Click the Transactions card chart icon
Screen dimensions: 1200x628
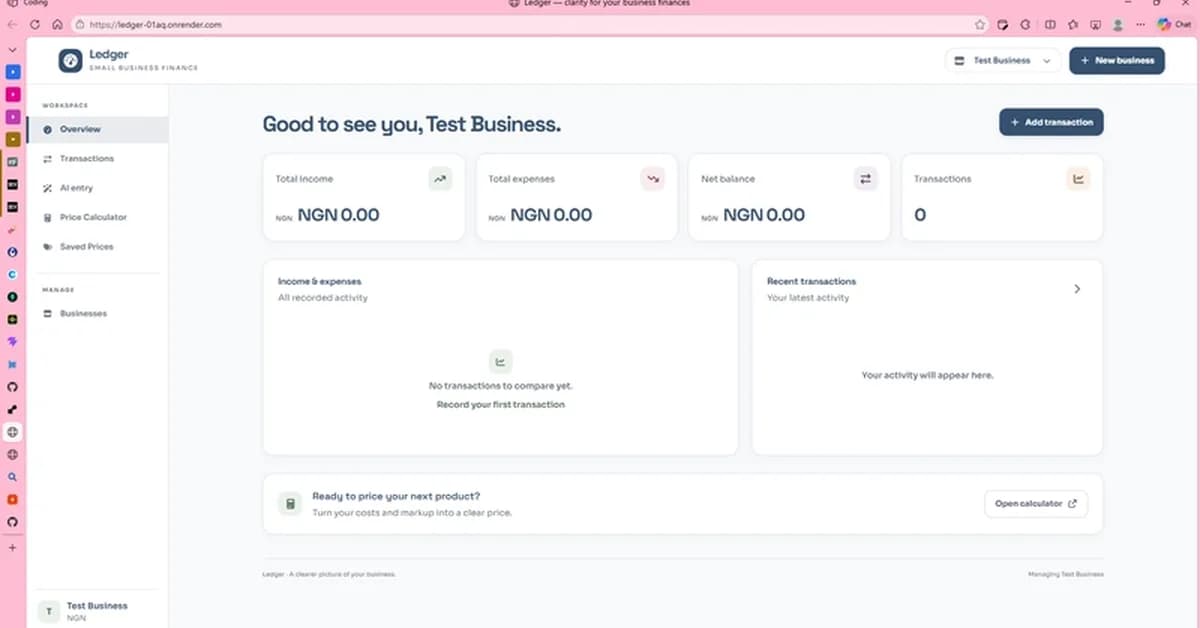tap(1079, 179)
